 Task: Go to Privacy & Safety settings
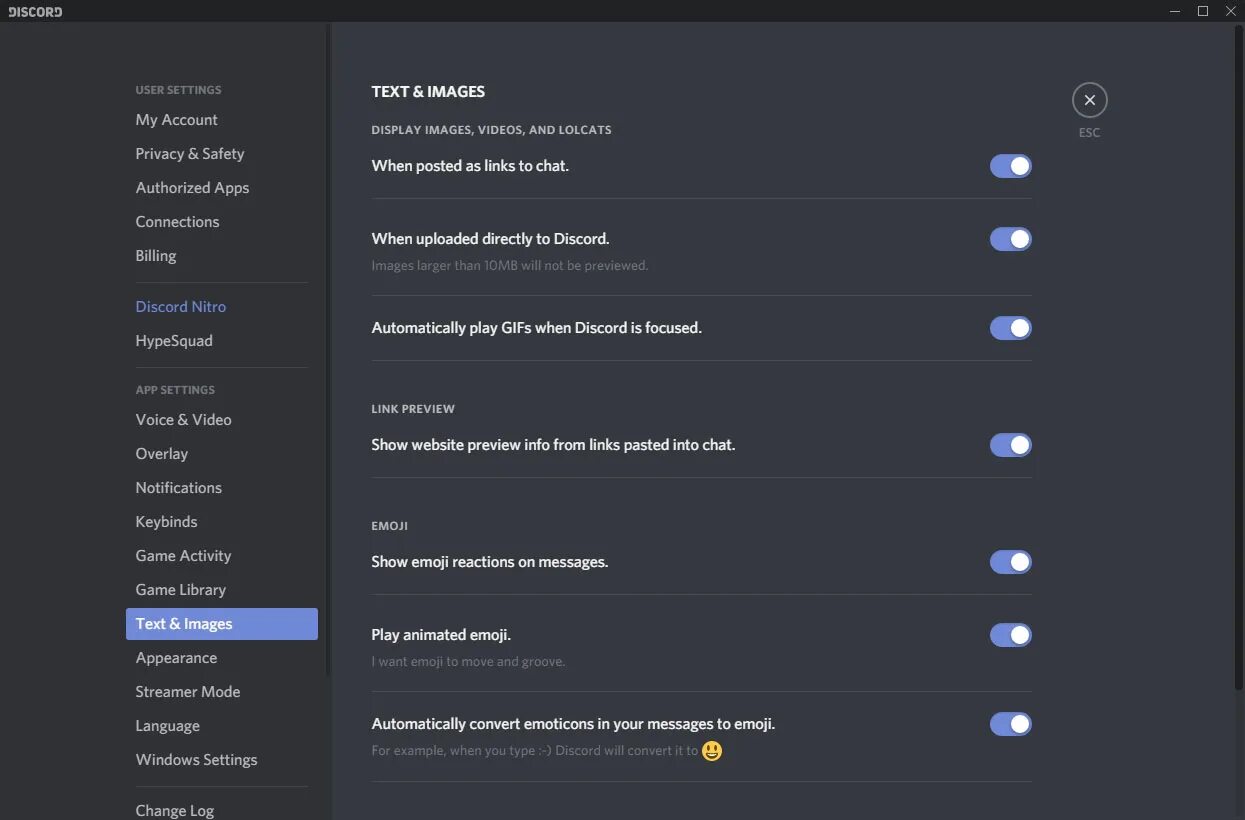click(190, 154)
